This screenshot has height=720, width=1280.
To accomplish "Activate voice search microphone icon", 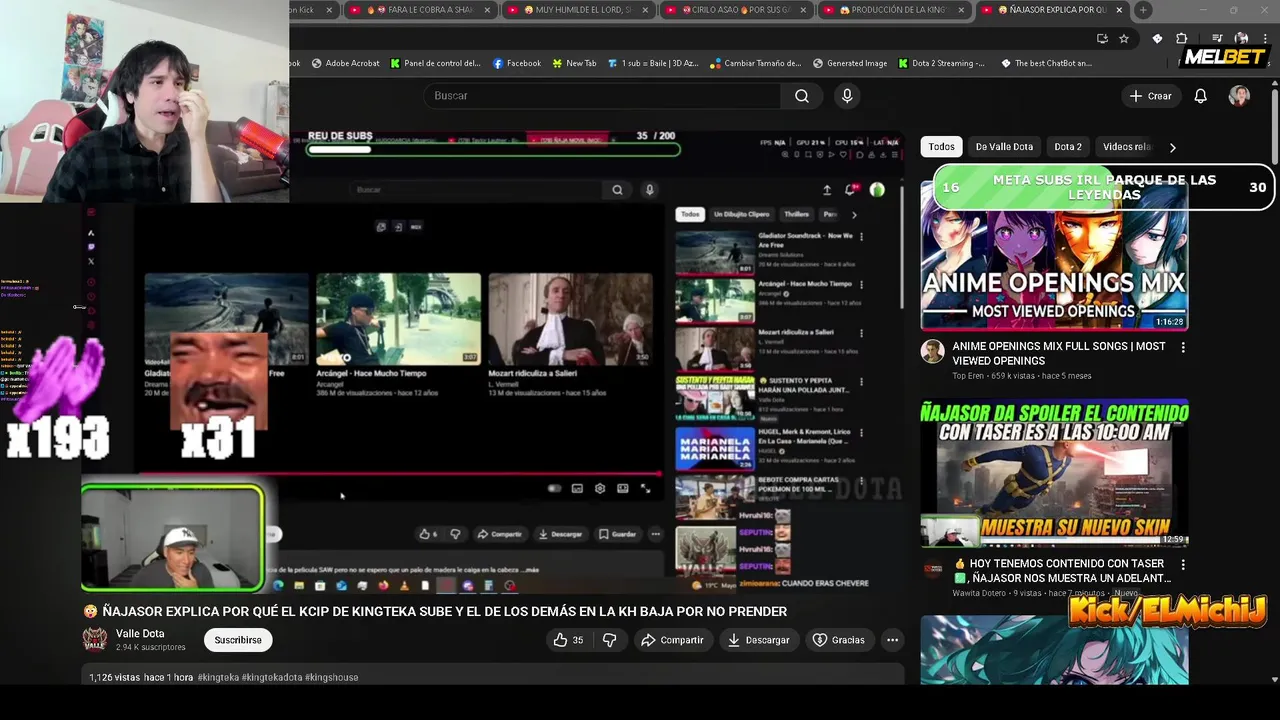I will coord(847,96).
